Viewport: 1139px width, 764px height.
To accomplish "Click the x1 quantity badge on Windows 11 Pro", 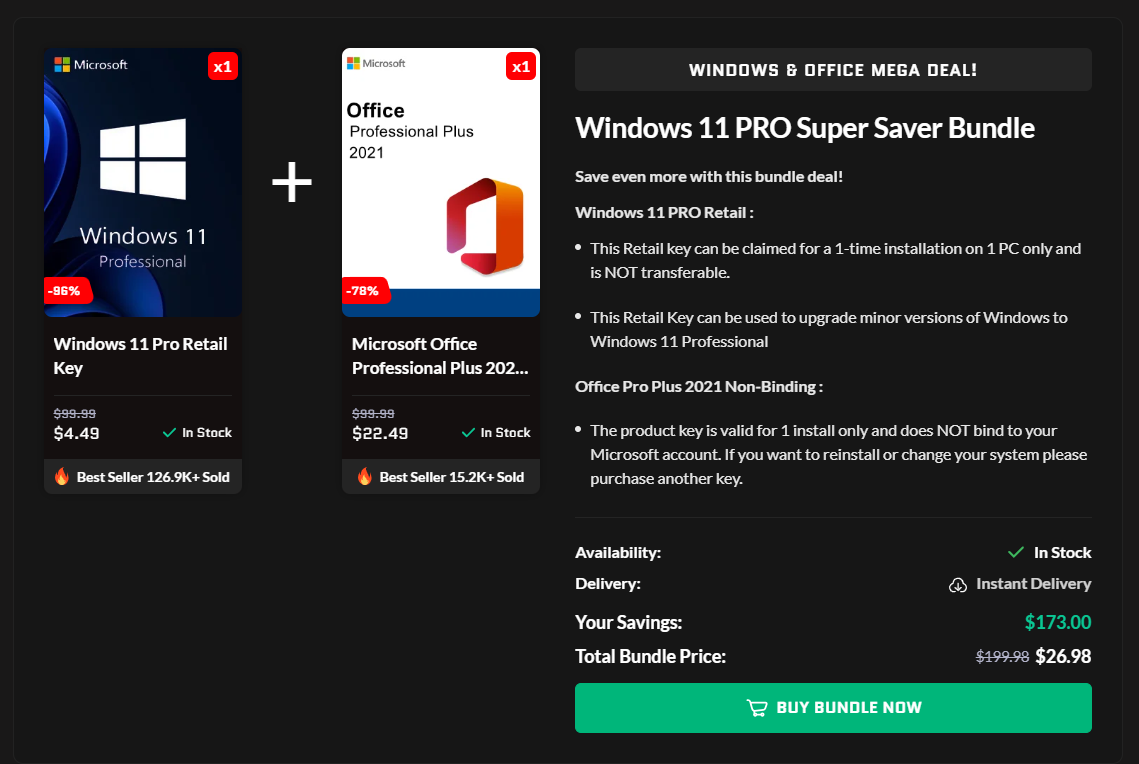I will (224, 66).
